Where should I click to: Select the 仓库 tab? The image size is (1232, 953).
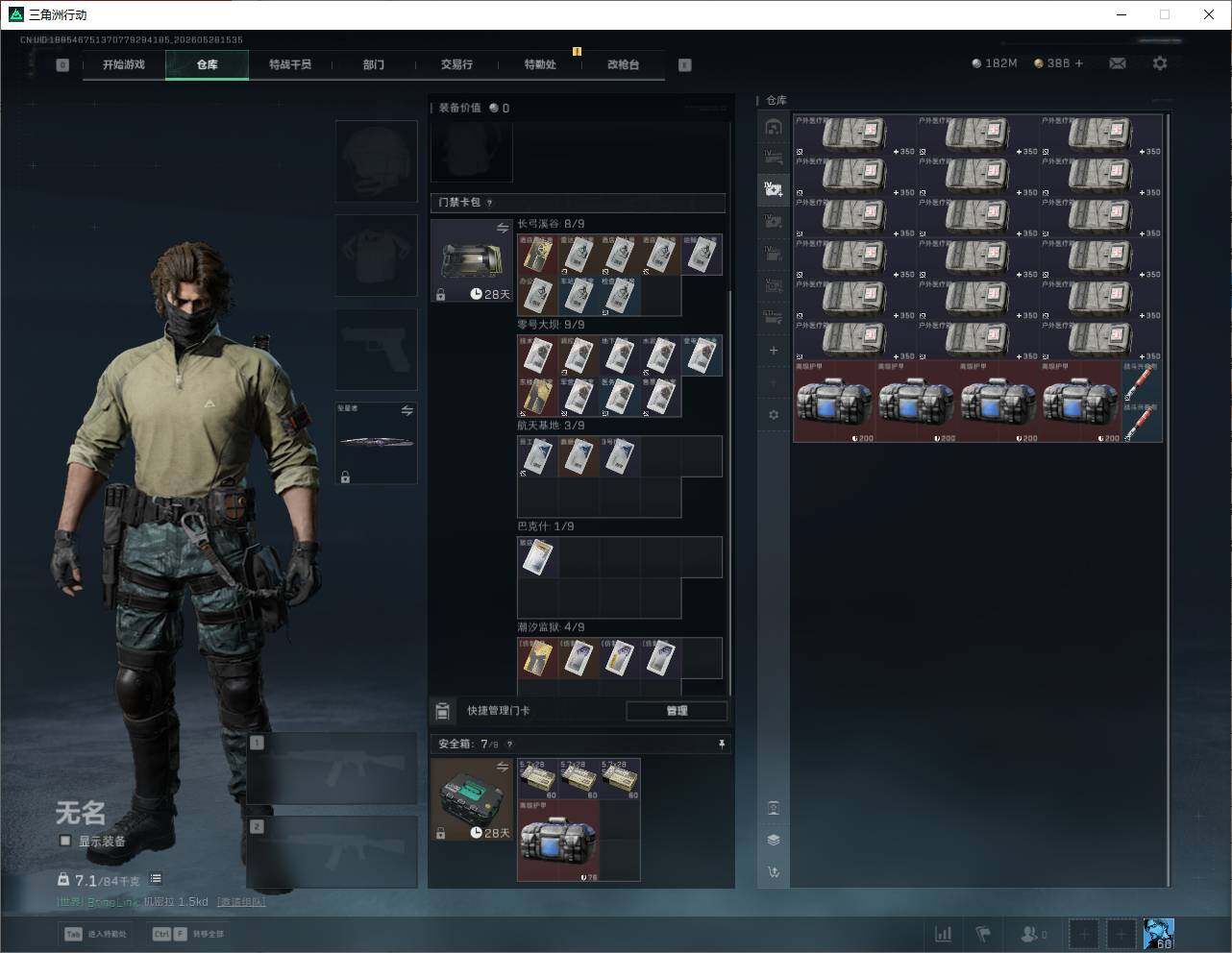pos(207,64)
